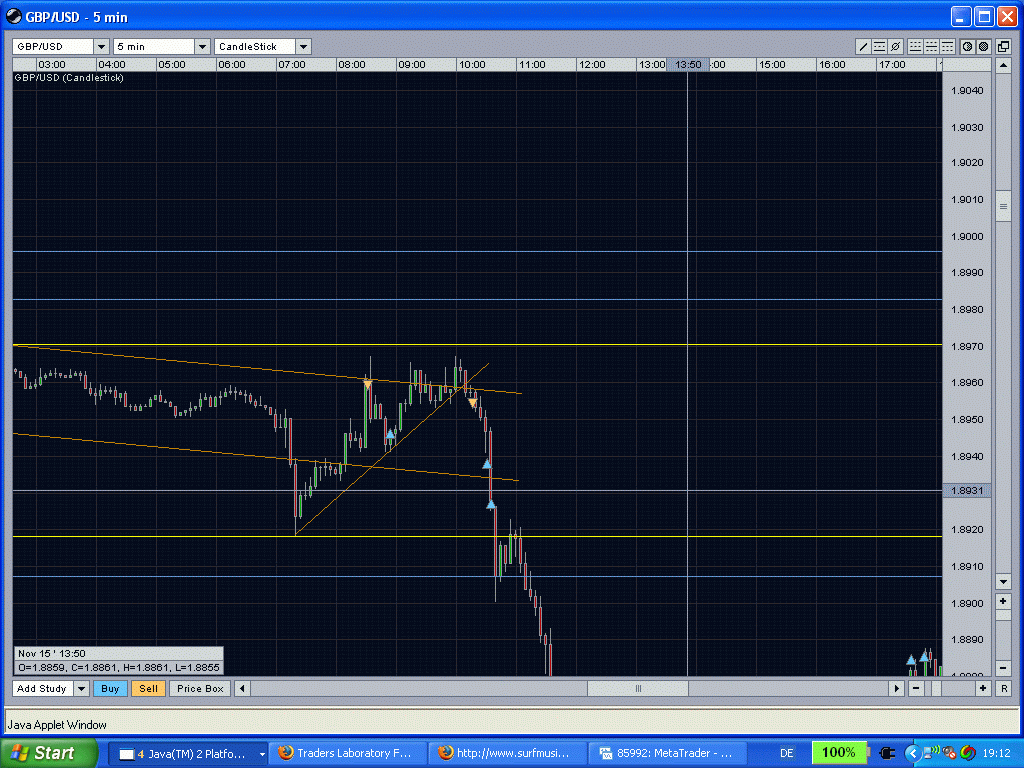Click the vertical zoom plus button
The width and height of the screenshot is (1024, 768).
click(1003, 601)
